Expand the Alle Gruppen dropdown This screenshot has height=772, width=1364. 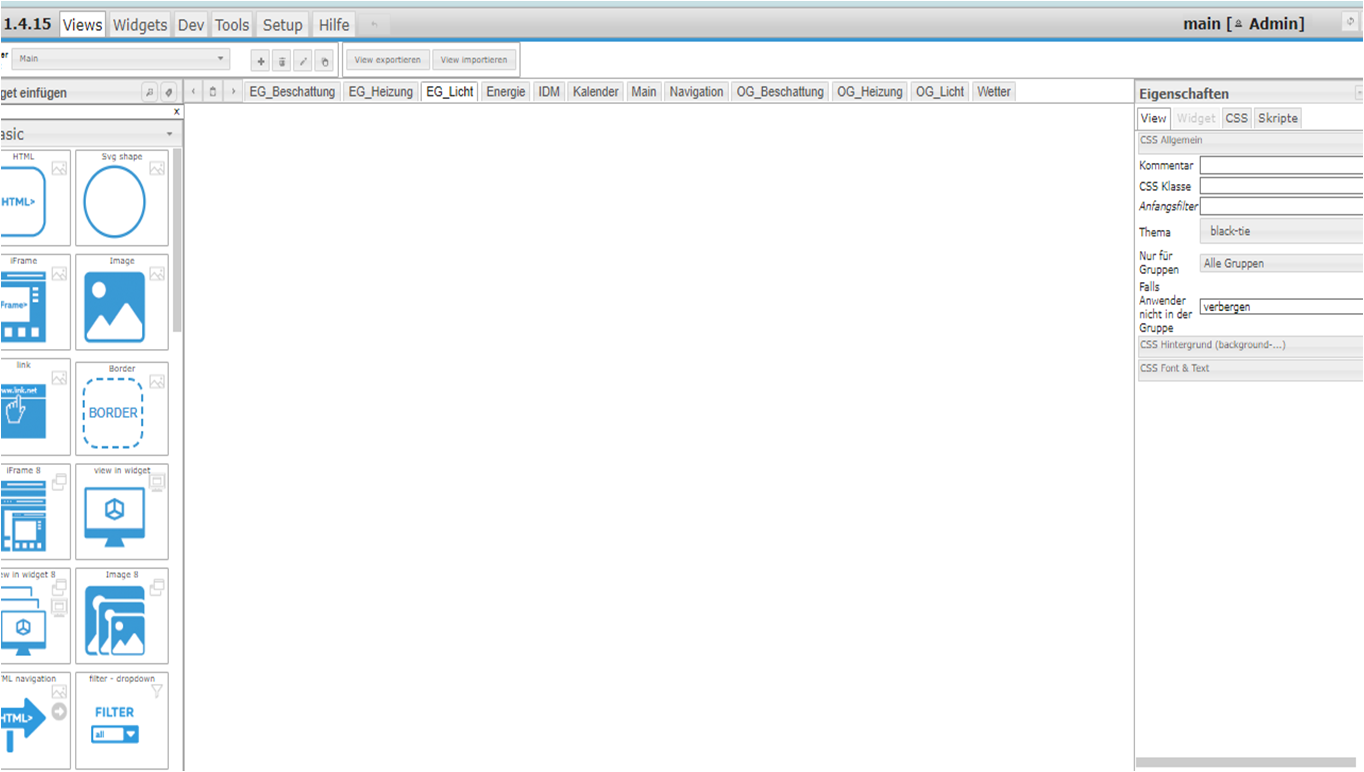pyautogui.click(x=1281, y=263)
